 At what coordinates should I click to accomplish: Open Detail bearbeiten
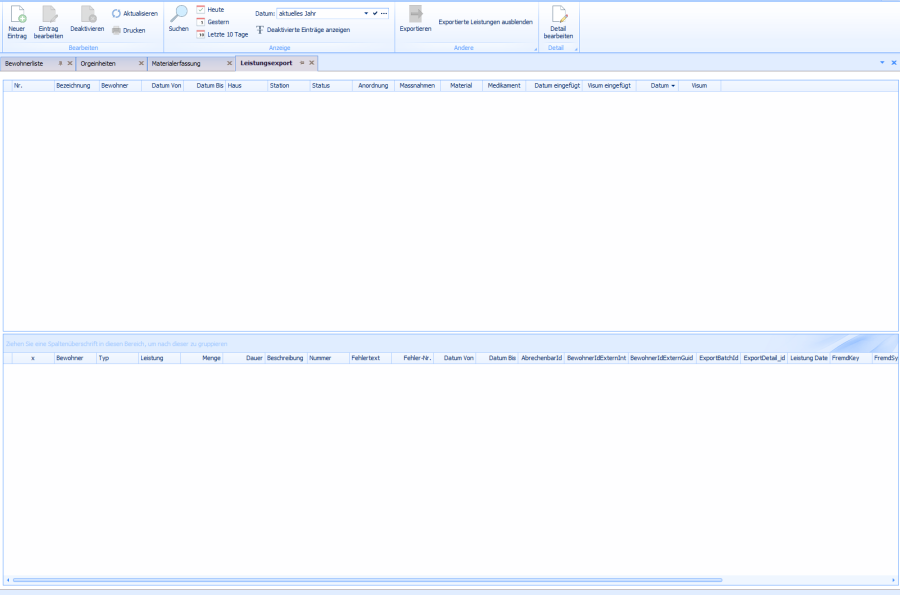(558, 22)
